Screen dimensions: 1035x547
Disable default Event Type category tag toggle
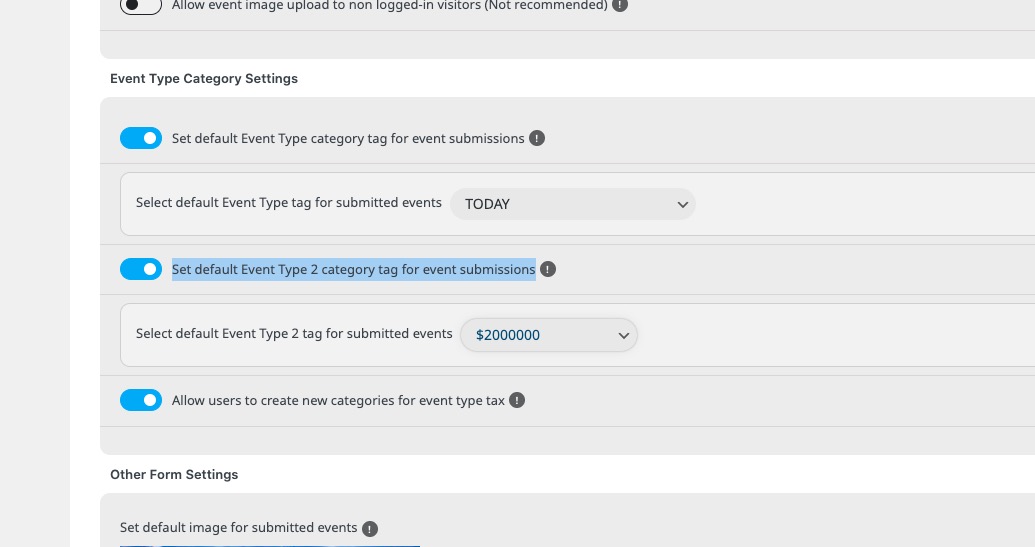tap(141, 138)
